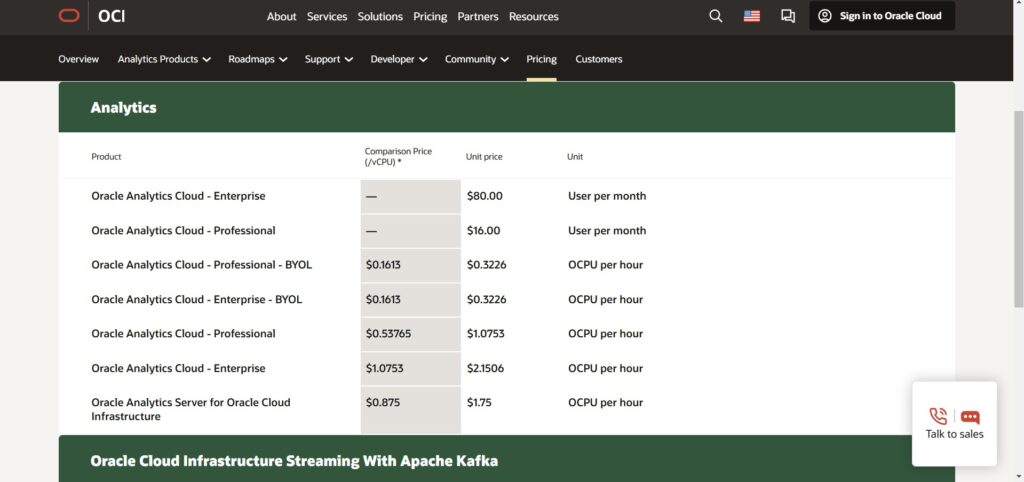Viewport: 1024px width, 482px height.
Task: Click Sign in to Oracle Cloud
Action: (882, 16)
